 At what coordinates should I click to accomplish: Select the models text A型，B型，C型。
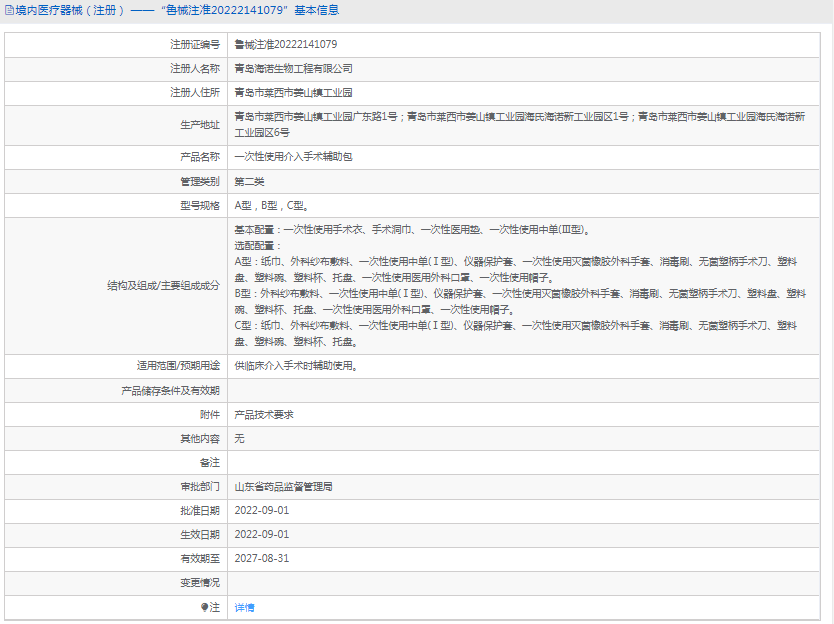[272, 205]
